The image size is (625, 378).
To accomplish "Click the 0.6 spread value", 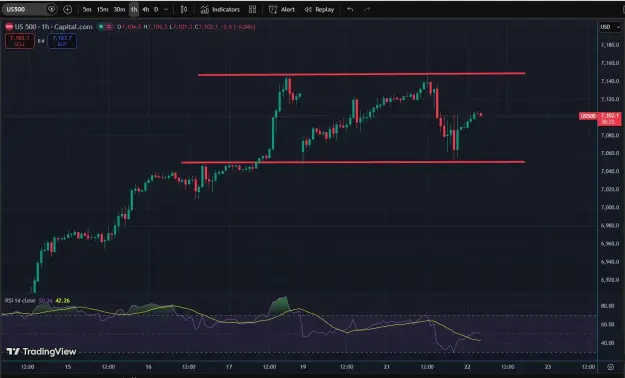I will tap(41, 41).
